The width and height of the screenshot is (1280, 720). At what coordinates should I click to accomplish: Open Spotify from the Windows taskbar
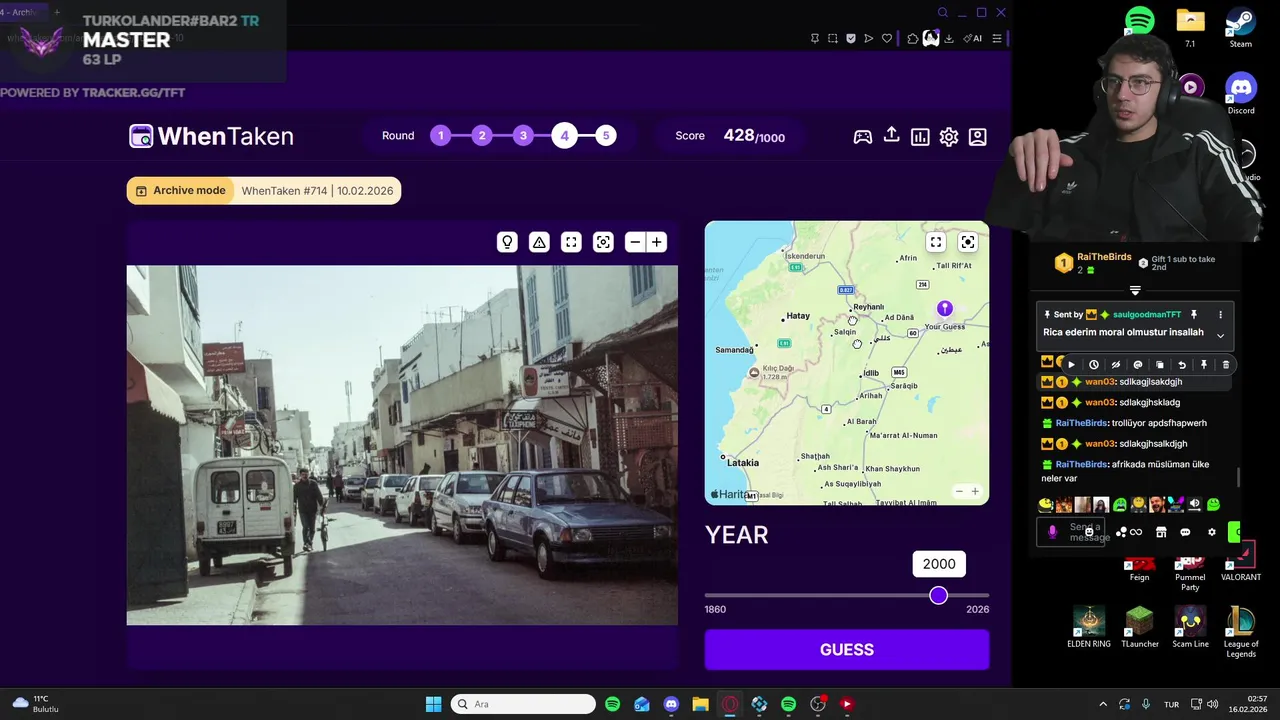click(612, 704)
